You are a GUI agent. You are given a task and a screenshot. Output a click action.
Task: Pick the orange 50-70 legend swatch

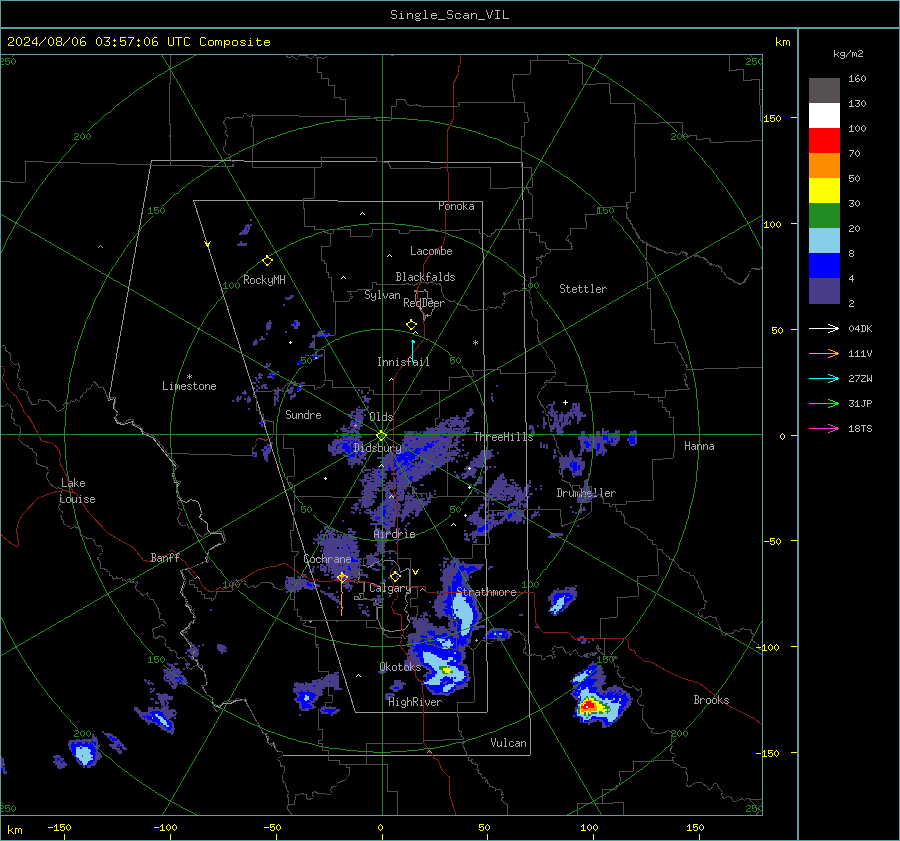tap(824, 166)
